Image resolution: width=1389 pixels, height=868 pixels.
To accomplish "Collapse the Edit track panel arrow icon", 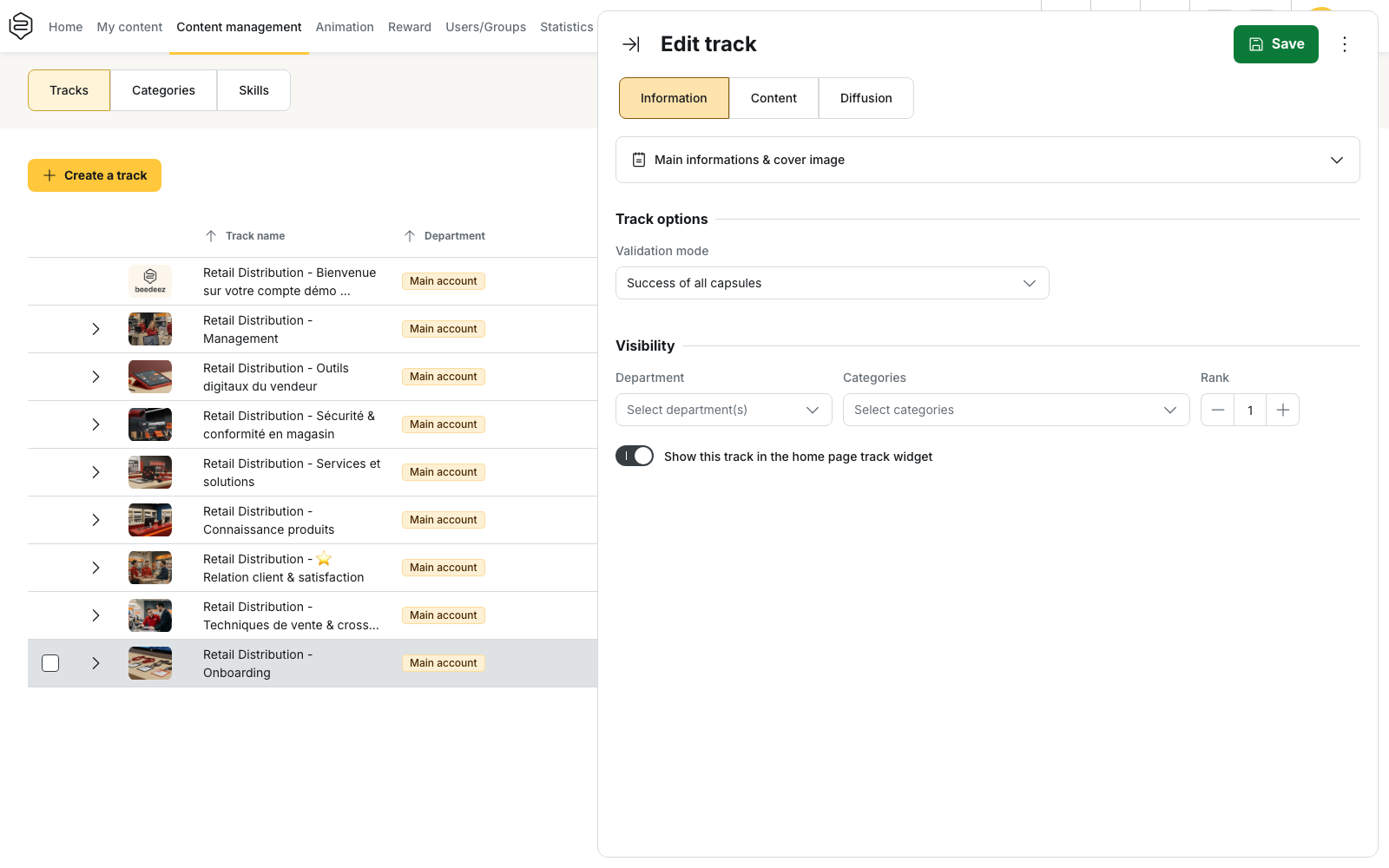I will tap(631, 44).
